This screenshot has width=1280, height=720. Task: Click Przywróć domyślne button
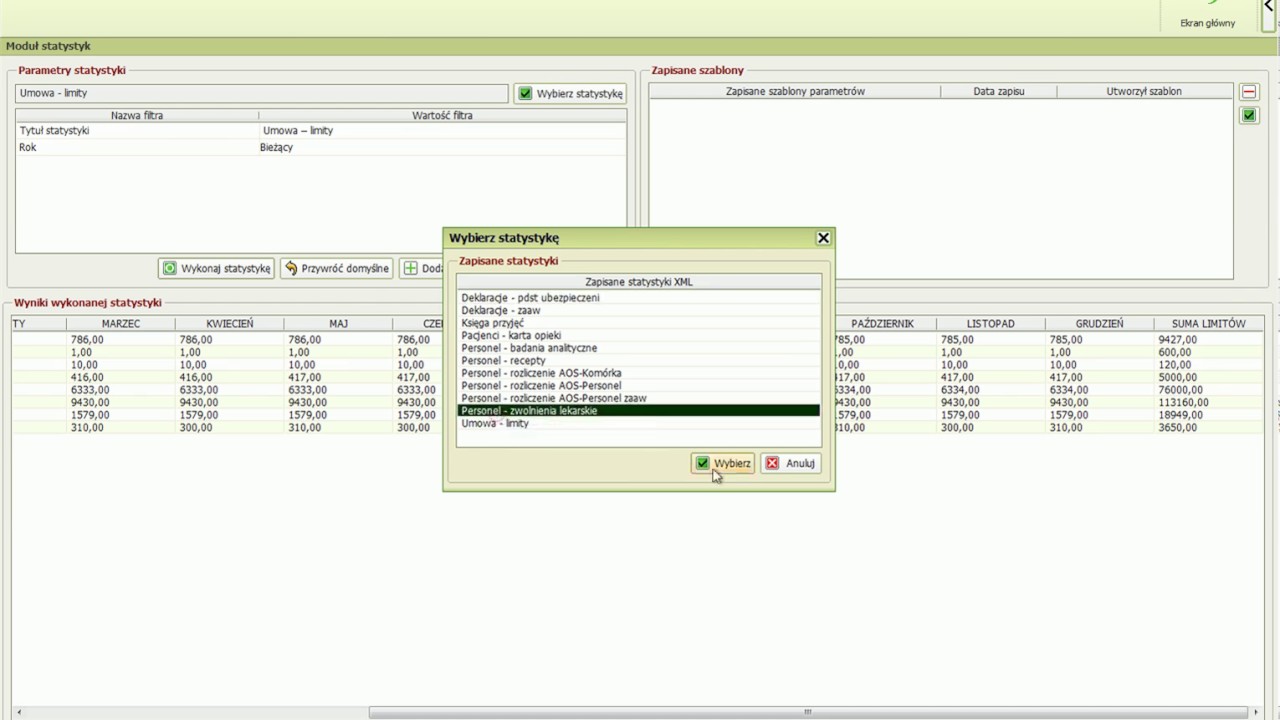click(336, 268)
